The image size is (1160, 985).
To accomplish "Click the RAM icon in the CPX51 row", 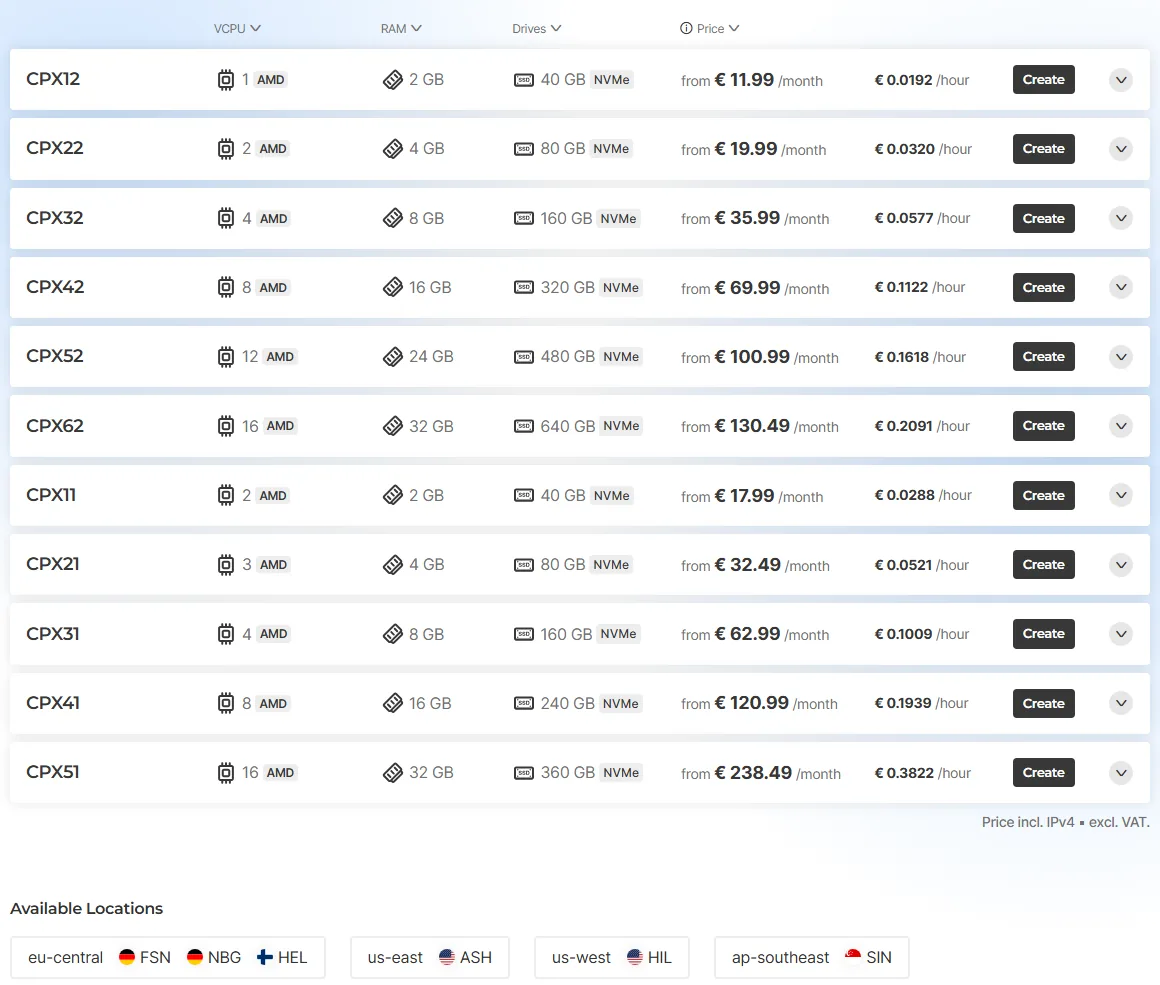I will pos(393,773).
